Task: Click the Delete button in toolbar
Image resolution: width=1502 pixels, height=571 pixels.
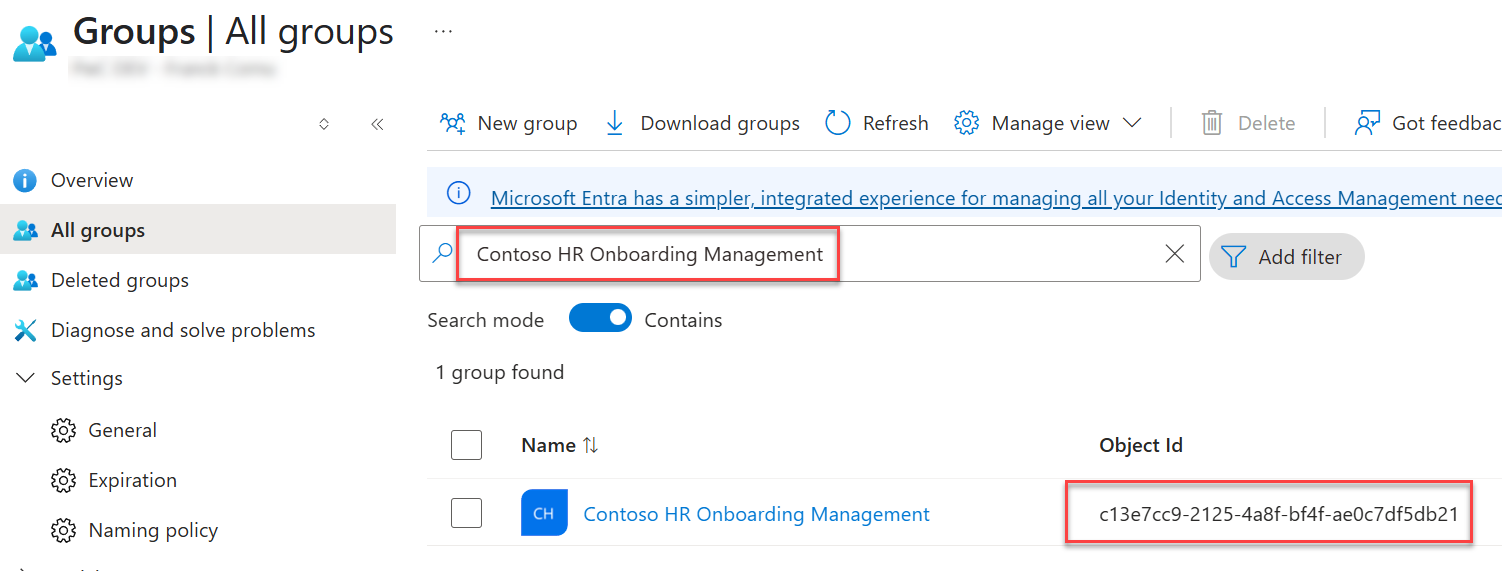Action: 1248,123
